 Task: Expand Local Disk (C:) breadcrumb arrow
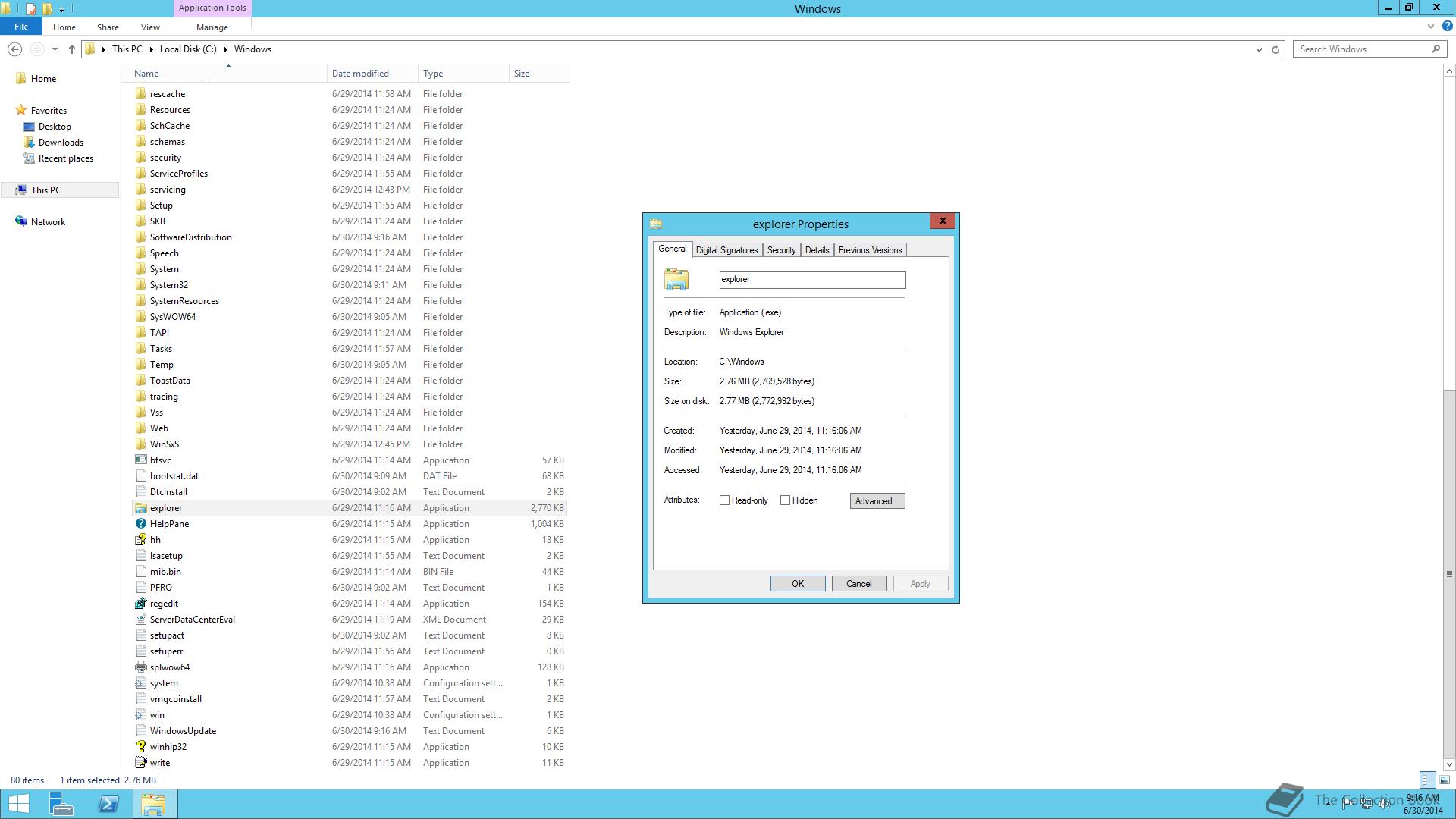[x=226, y=49]
